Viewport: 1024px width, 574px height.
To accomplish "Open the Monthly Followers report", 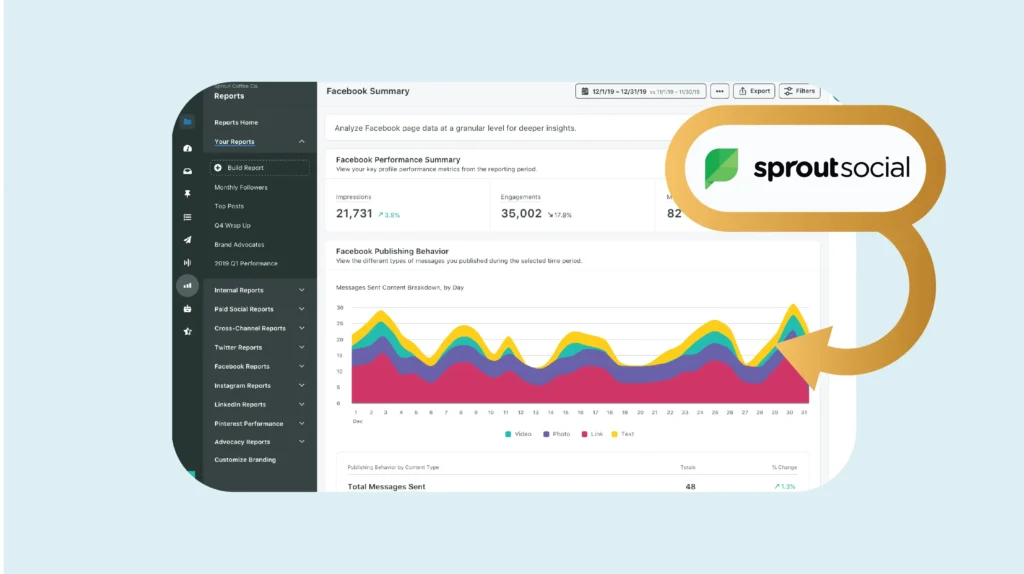I will 241,188.
